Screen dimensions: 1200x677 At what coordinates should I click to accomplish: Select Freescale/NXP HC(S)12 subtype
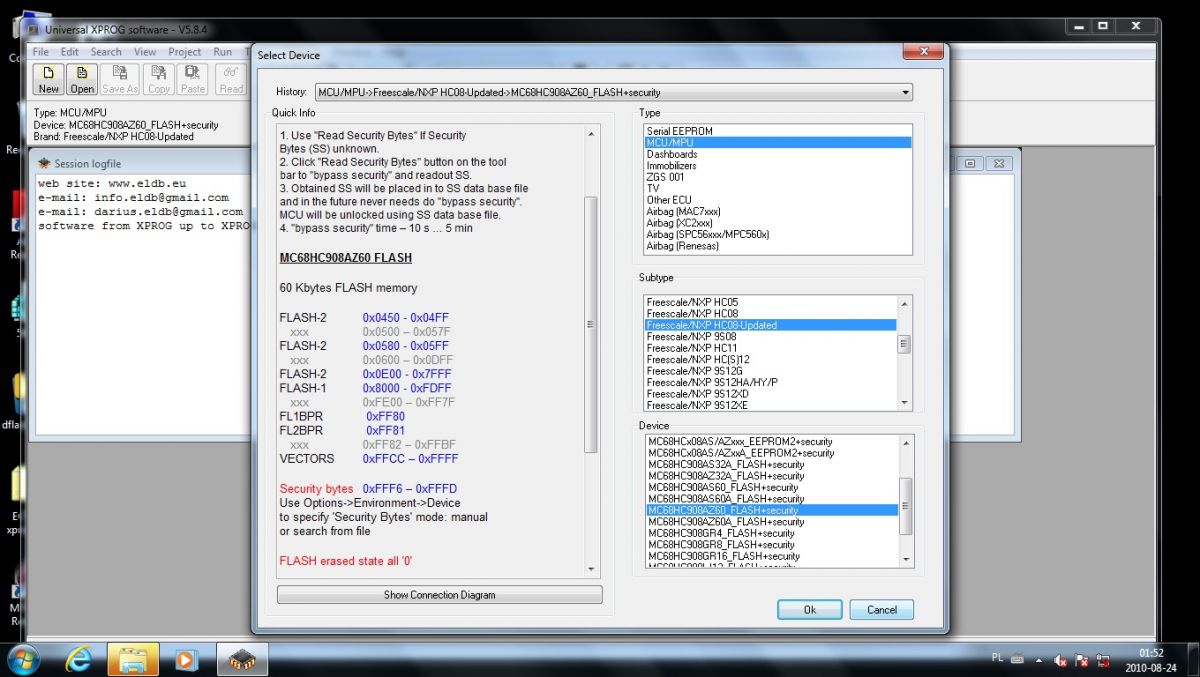770,360
